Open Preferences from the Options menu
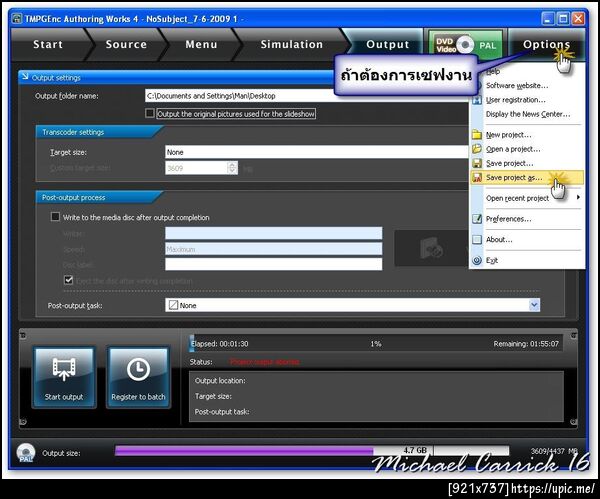 click(x=509, y=219)
